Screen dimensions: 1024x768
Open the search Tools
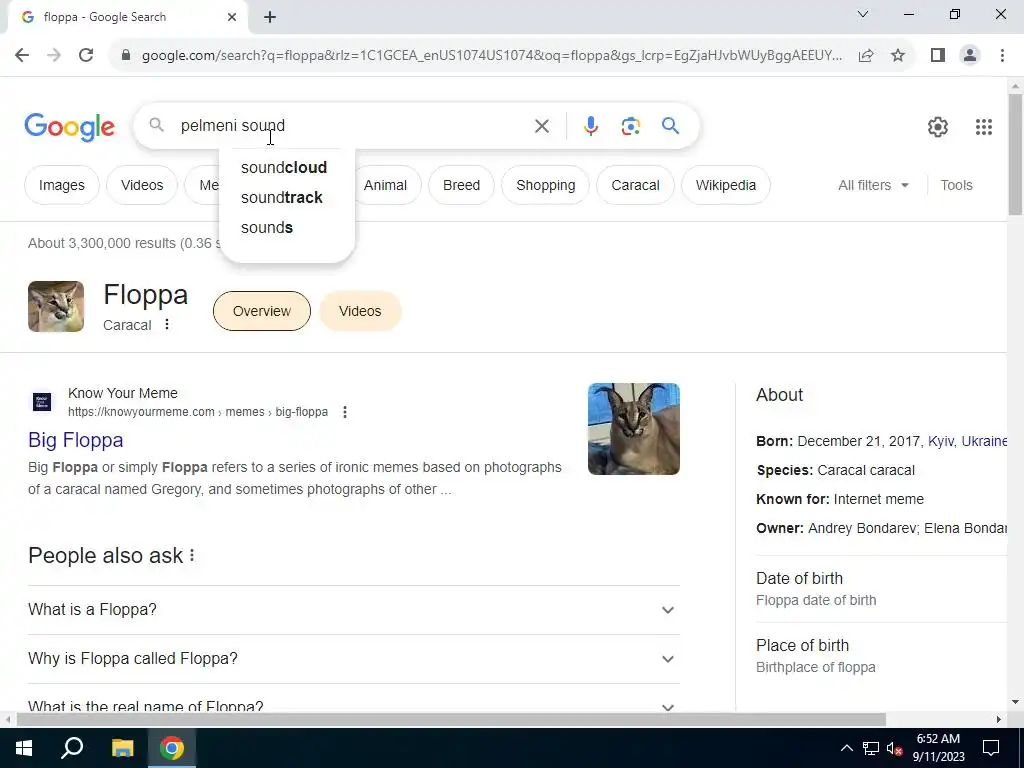pyautogui.click(x=956, y=185)
